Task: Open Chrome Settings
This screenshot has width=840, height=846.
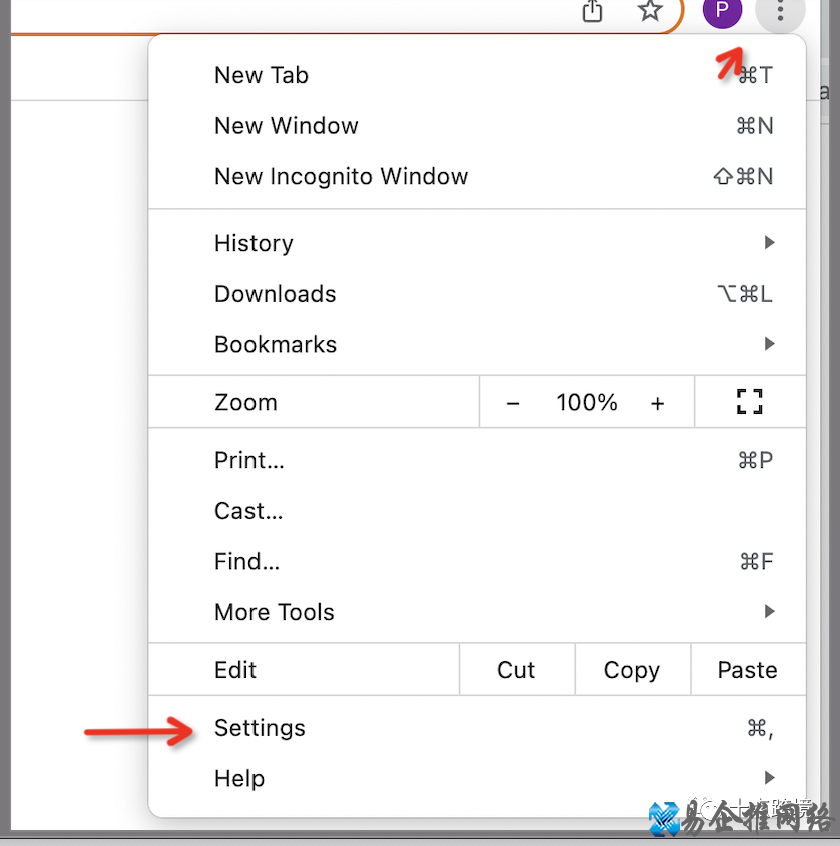Action: [x=260, y=728]
